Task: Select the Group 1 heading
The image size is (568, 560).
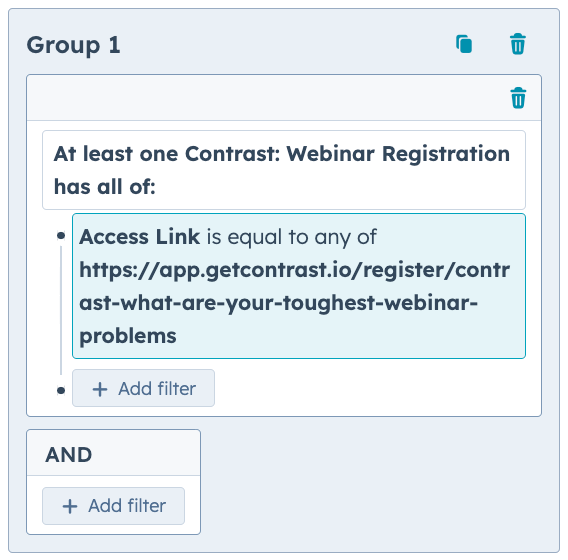Action: click(73, 45)
